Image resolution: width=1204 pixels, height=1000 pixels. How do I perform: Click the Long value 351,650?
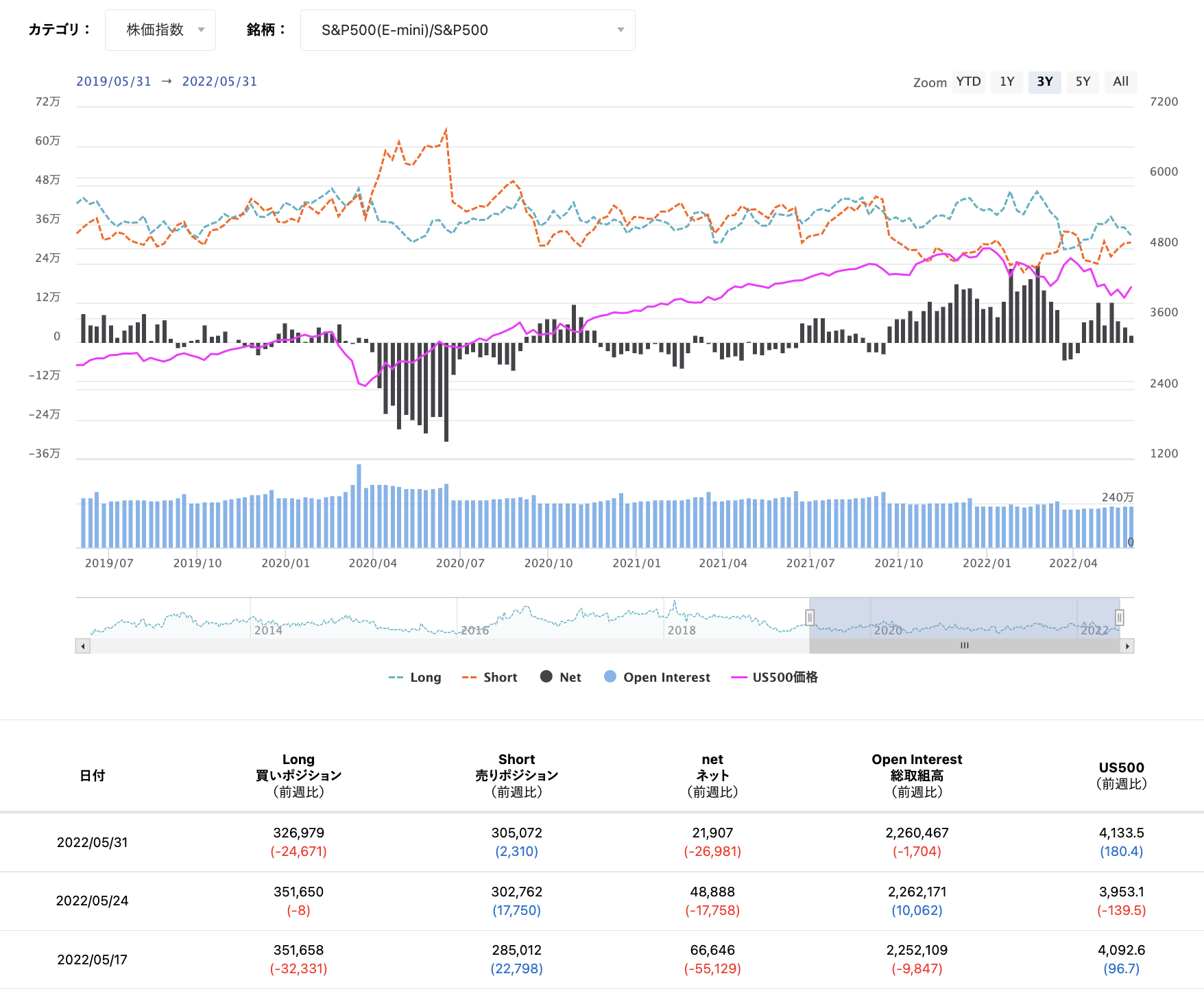(298, 892)
